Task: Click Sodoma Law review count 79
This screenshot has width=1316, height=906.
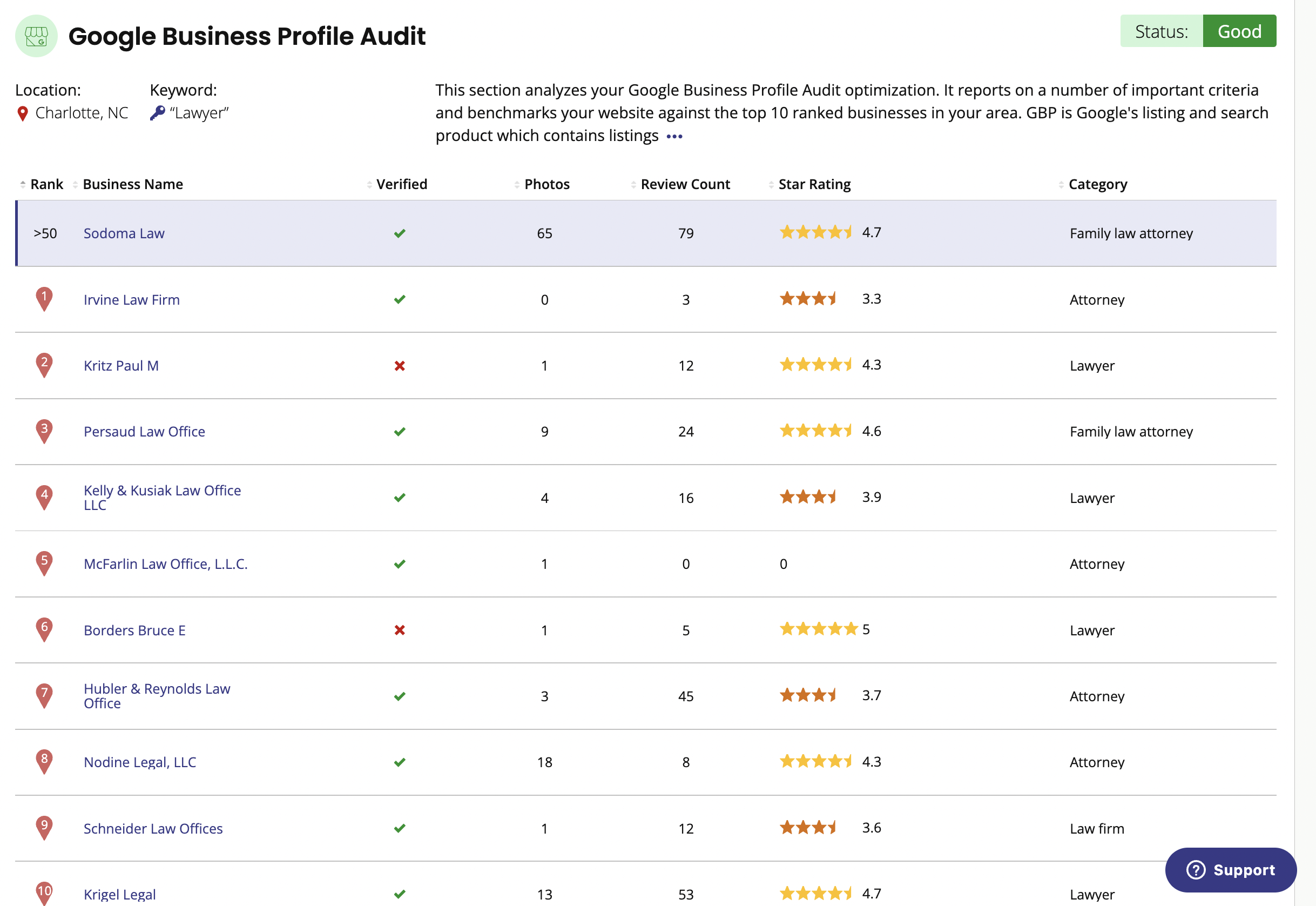Action: (686, 233)
